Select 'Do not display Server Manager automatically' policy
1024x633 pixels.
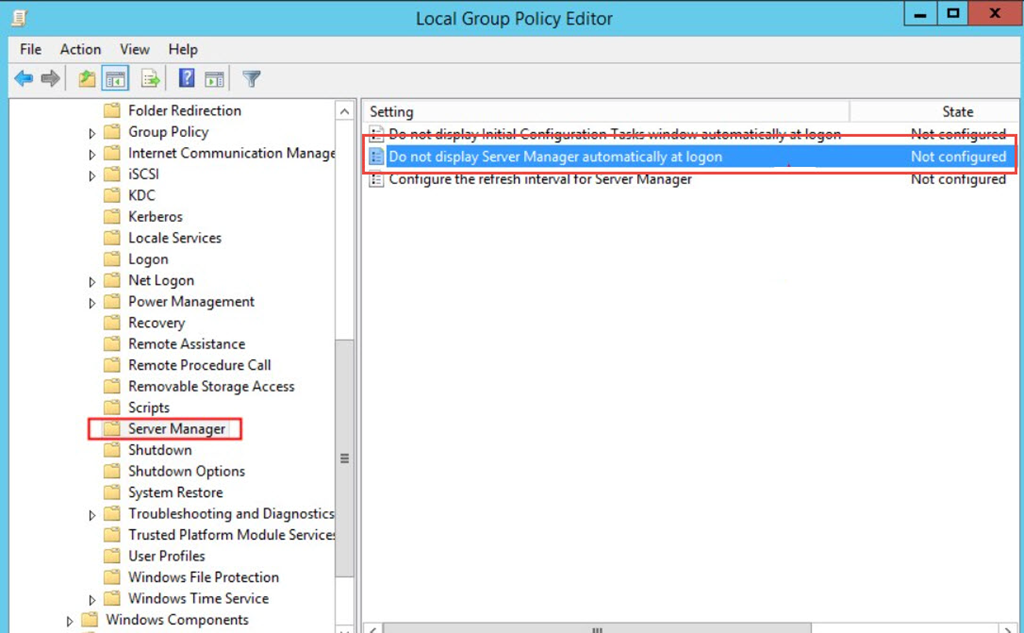555,157
